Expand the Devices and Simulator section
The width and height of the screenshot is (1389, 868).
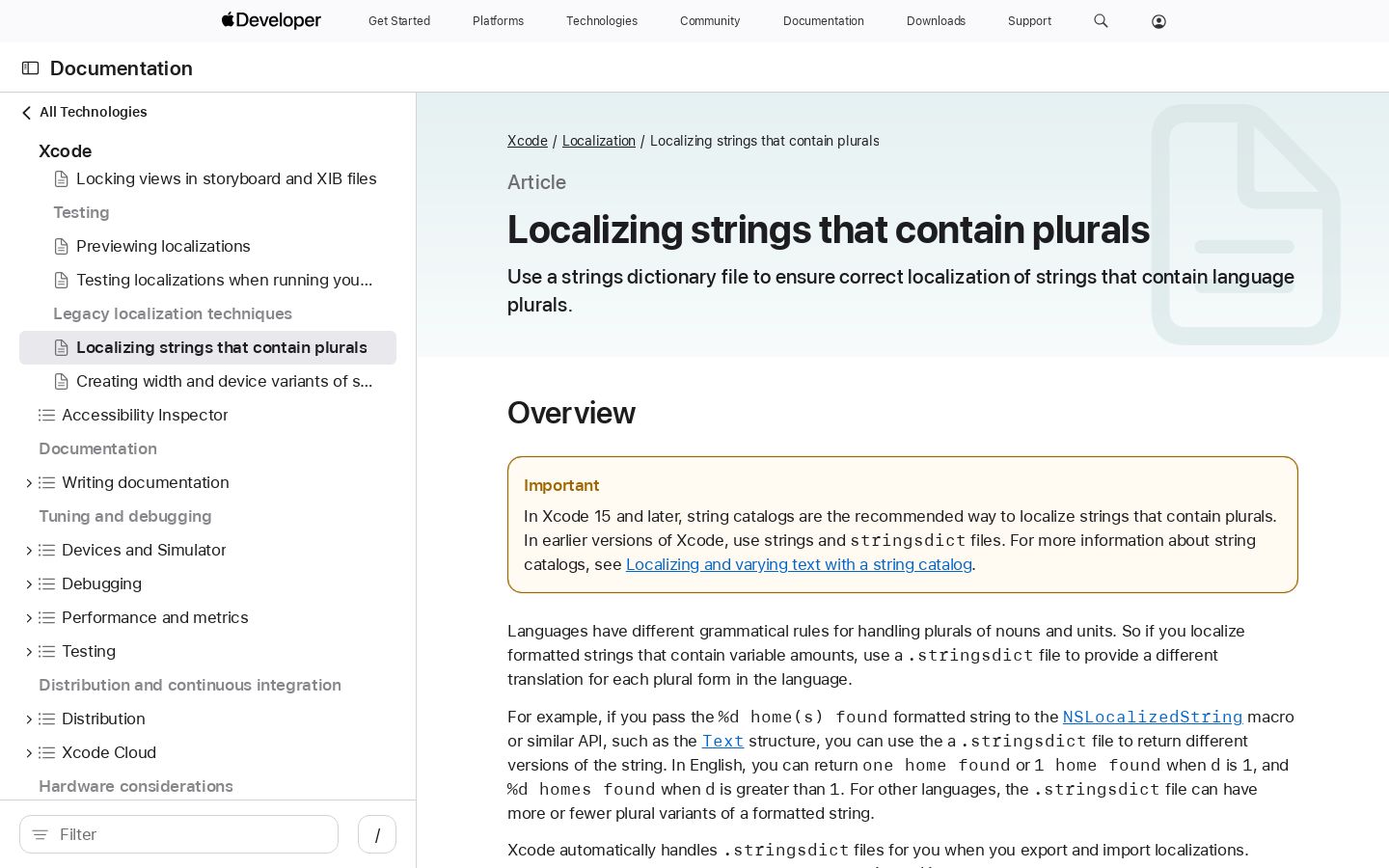28,551
